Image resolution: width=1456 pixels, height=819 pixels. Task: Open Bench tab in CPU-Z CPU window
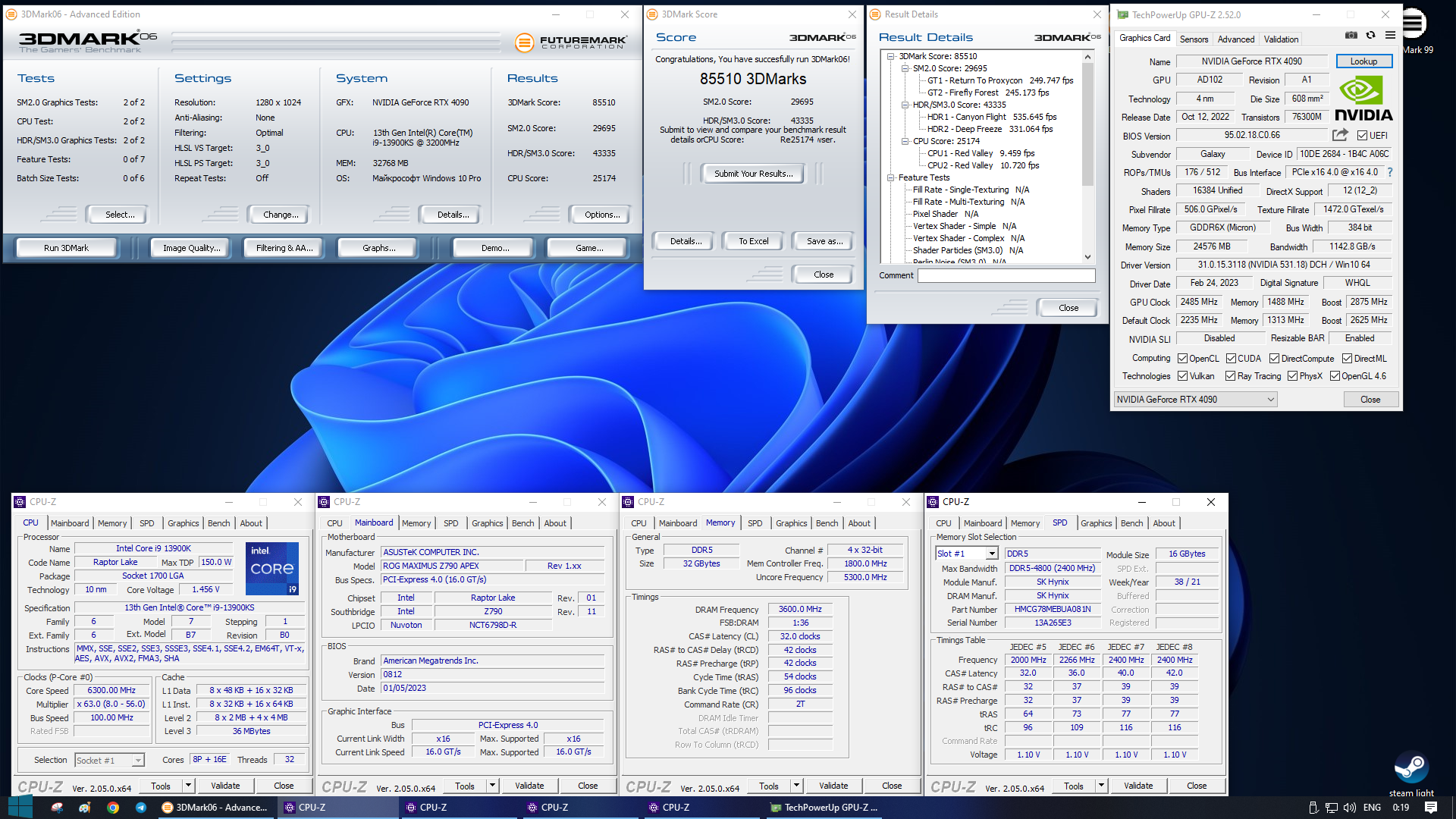(x=218, y=523)
